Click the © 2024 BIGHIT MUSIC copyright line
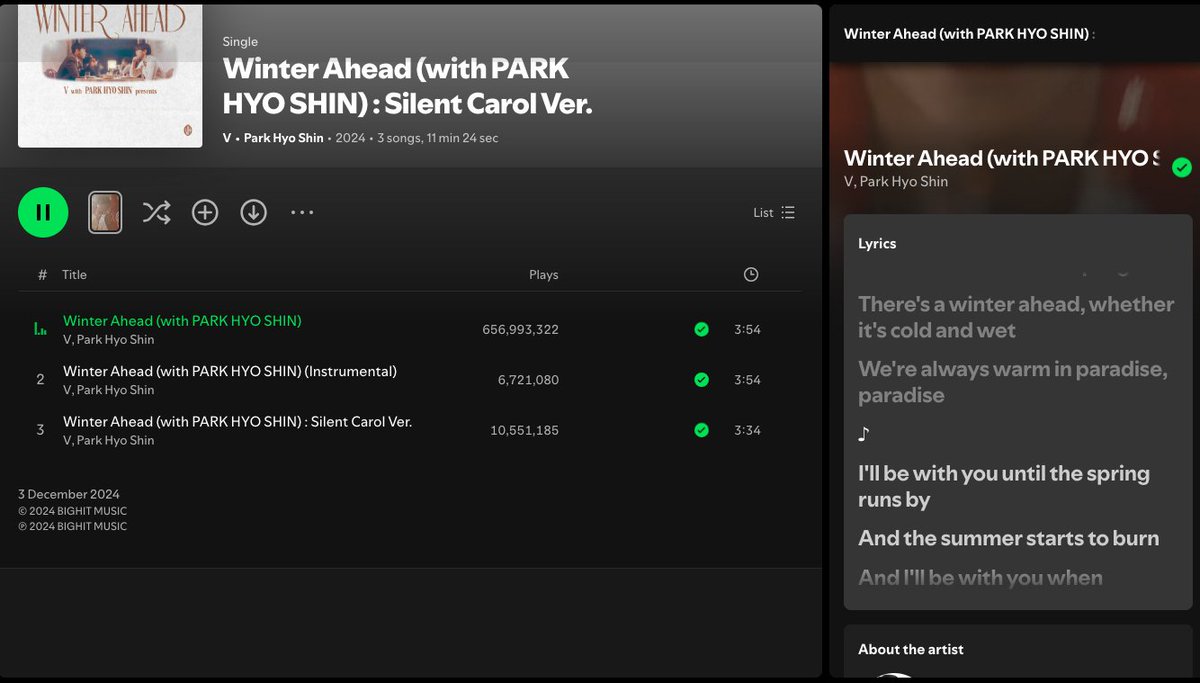Viewport: 1200px width, 683px height. coord(73,511)
